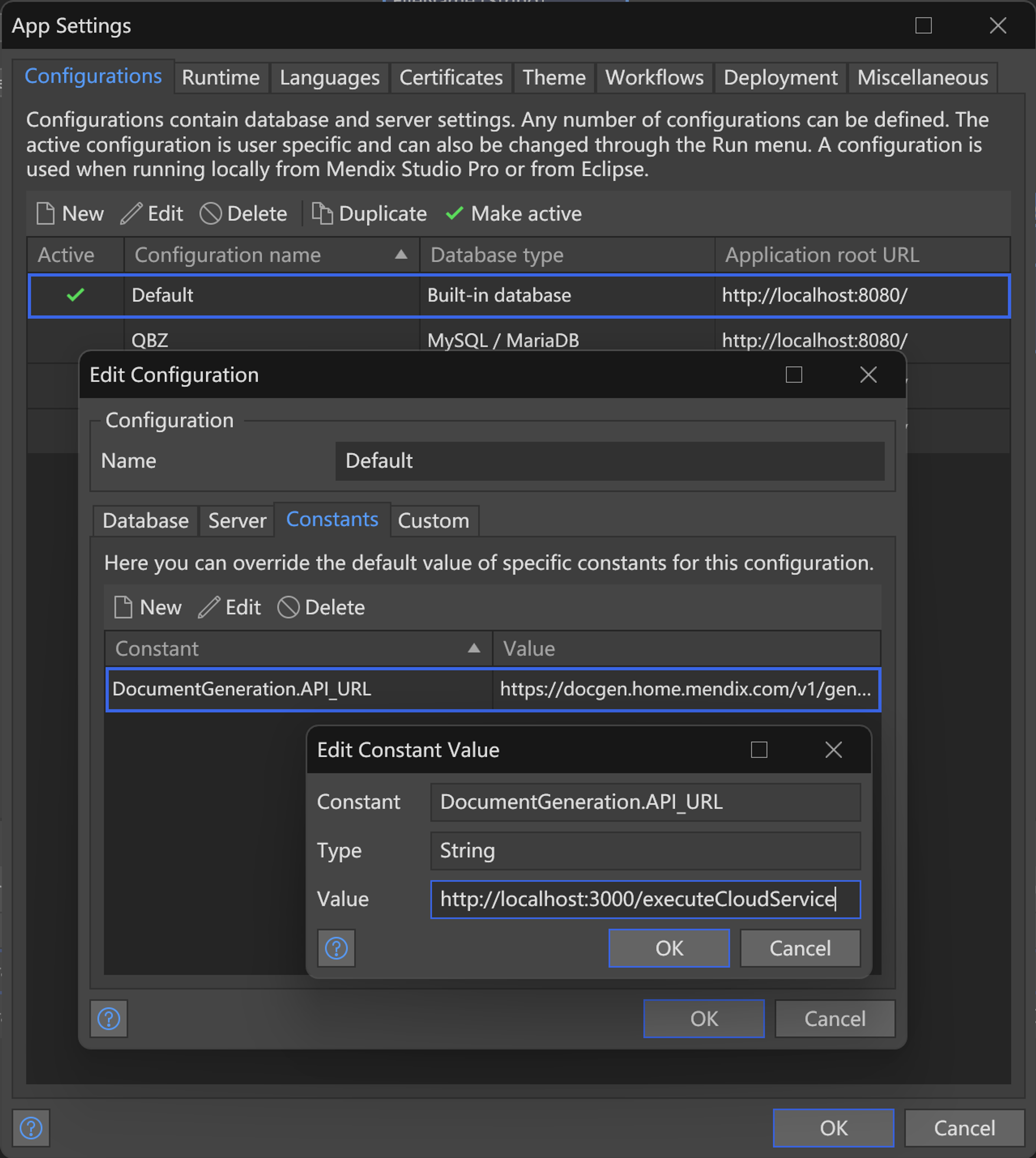
Task: Click Delete in the App Settings configurations toolbar
Action: pos(243,213)
